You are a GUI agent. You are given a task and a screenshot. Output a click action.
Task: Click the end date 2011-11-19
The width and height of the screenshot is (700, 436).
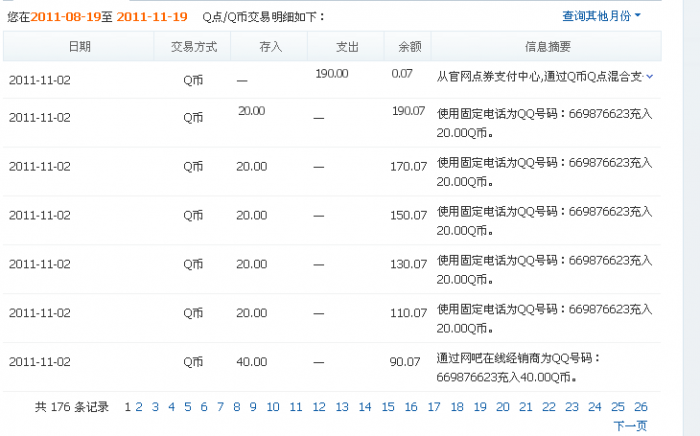(152, 17)
